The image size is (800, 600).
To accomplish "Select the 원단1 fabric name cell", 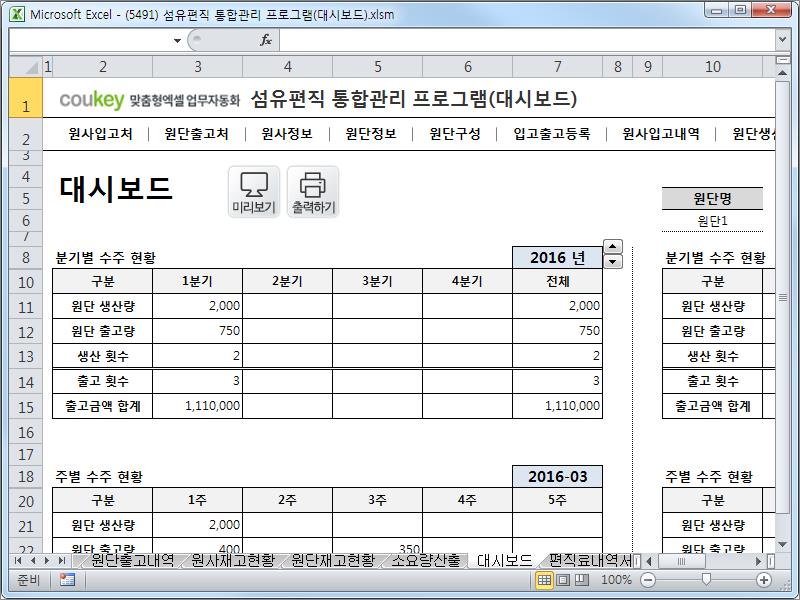I will 712,221.
